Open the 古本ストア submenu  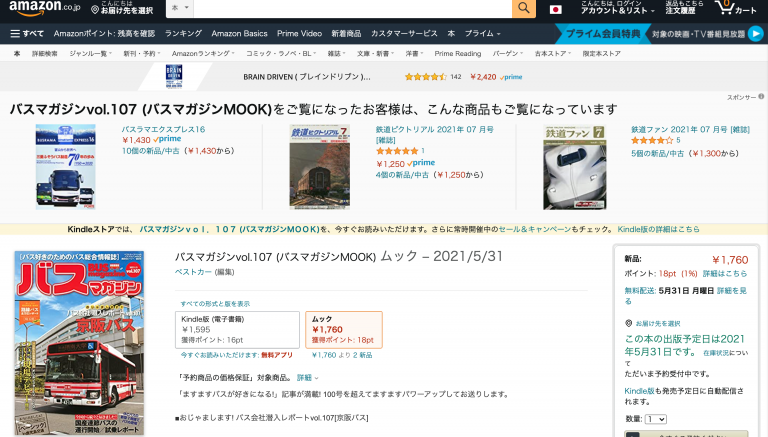[552, 53]
